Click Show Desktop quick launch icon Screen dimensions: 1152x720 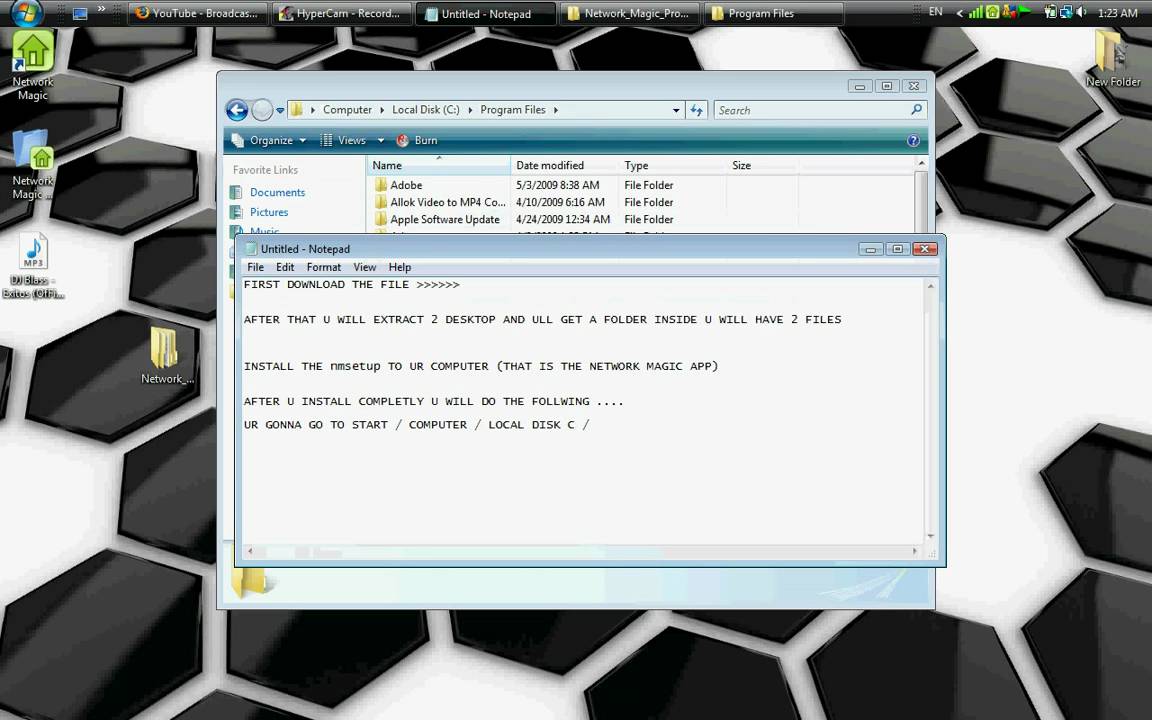[x=80, y=13]
